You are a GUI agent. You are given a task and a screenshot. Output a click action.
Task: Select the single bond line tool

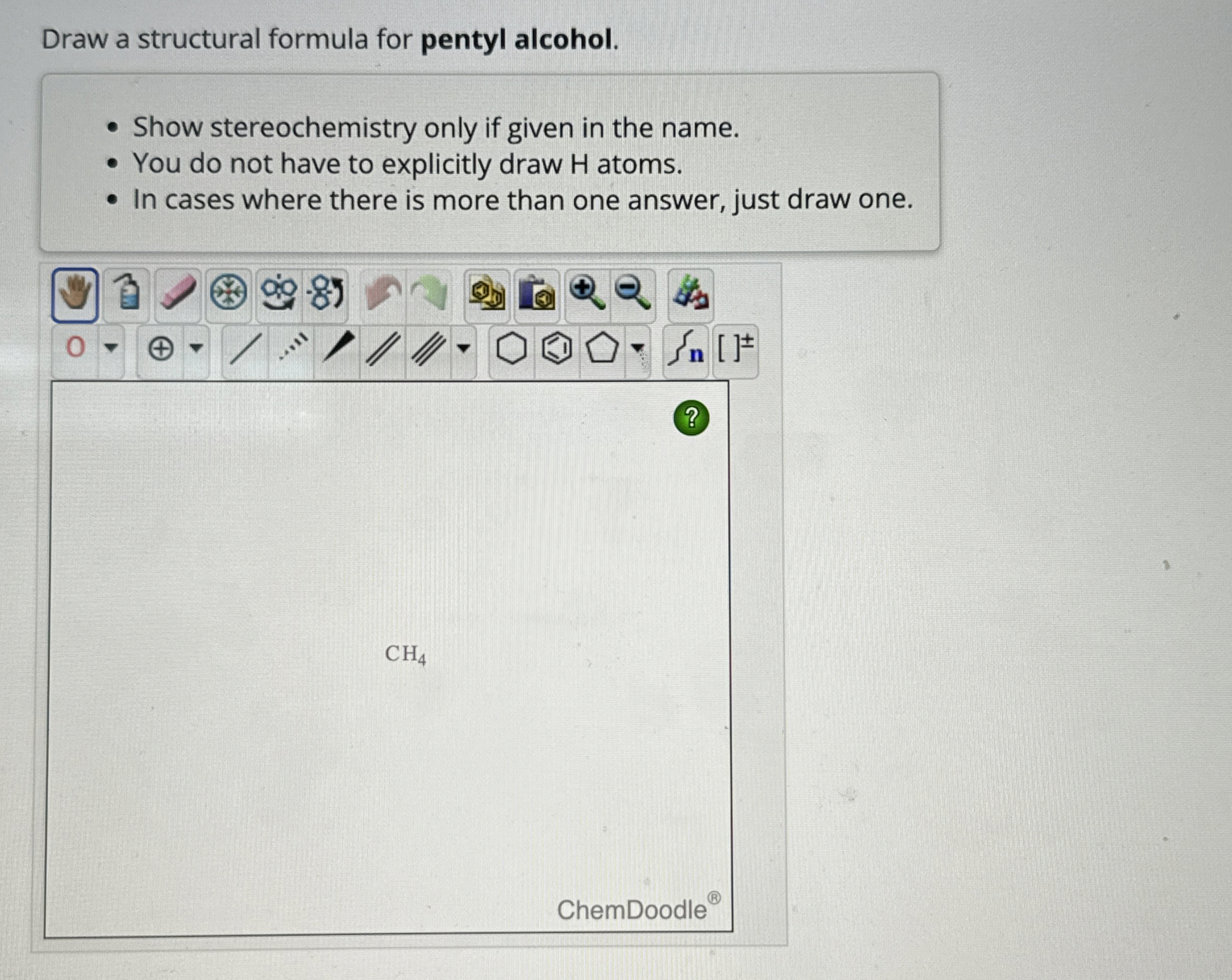(245, 349)
